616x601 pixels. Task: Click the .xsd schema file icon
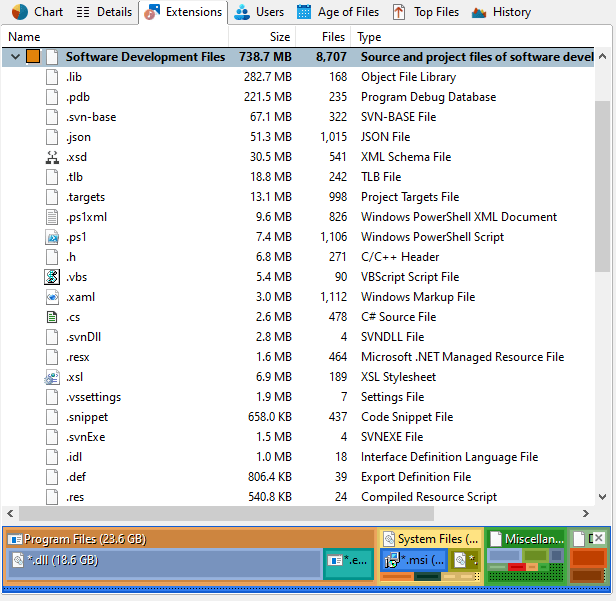click(52, 157)
